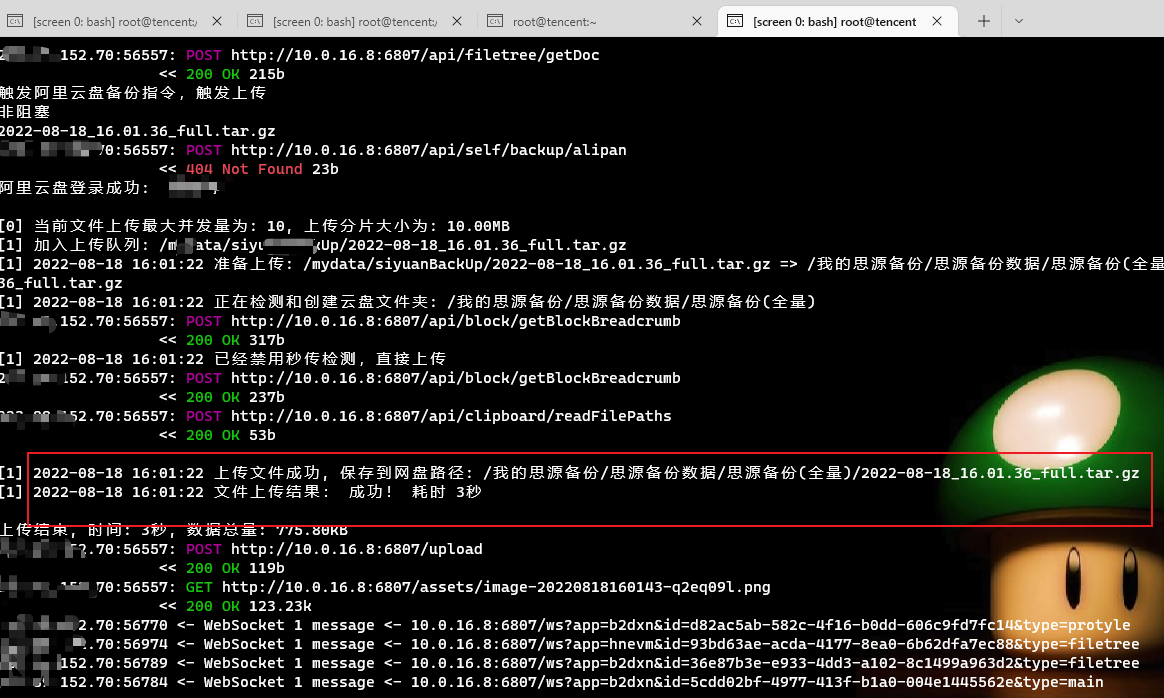This screenshot has height=698, width=1164.
Task: Click the standalone filename 2022-08-18_16.01.36_full.tar.gz
Action: pyautogui.click(x=138, y=131)
